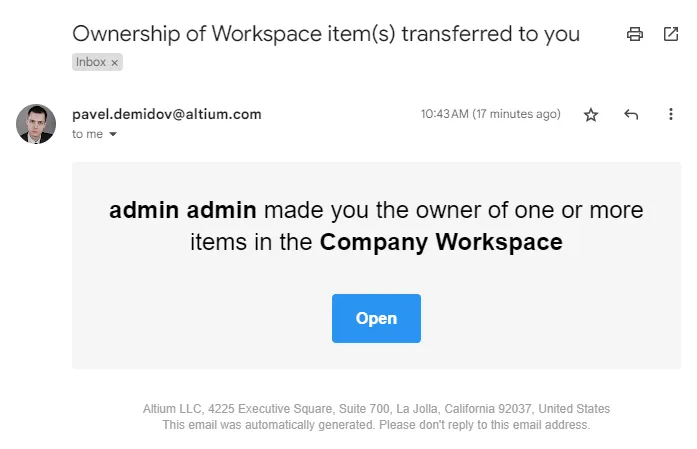Click the "to me" recipient text
This screenshot has height=449, width=697.
coord(87,134)
